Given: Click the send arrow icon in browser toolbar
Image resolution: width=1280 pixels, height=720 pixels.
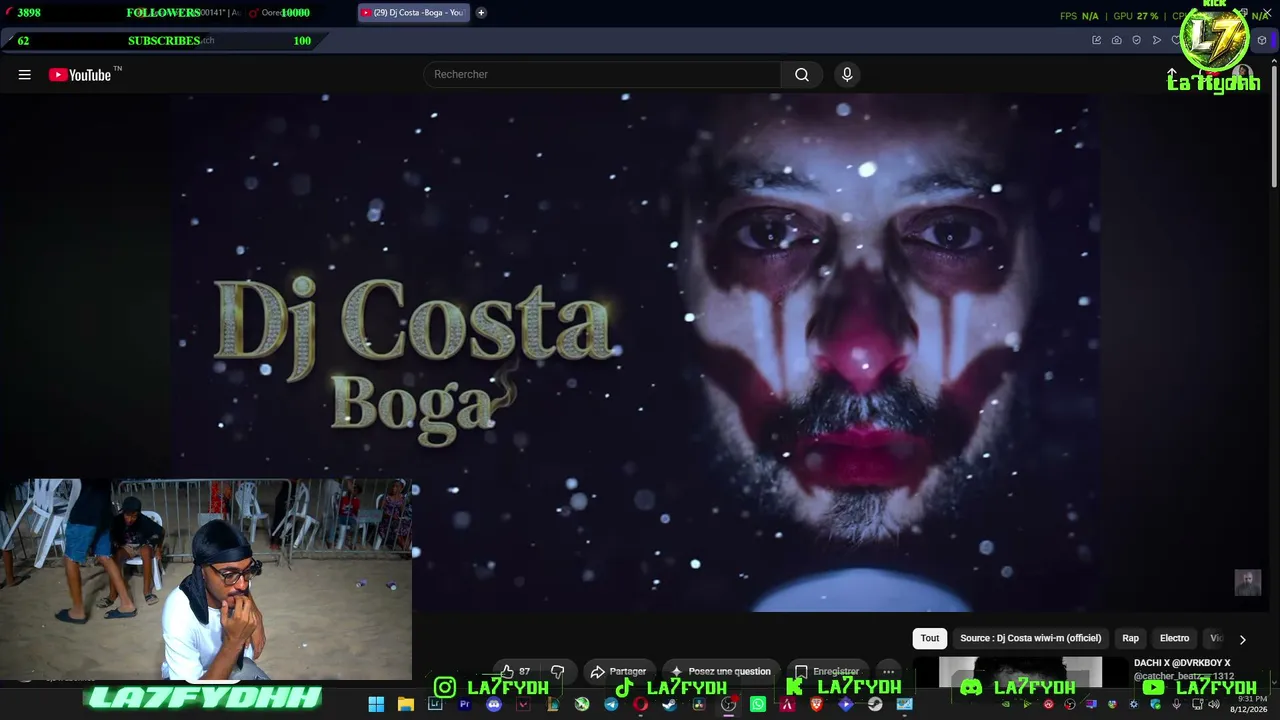Looking at the screenshot, I should 1156,40.
